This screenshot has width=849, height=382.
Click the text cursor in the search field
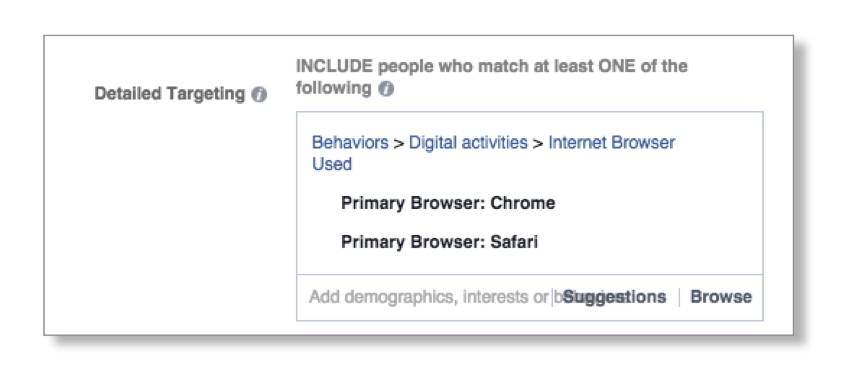[552, 297]
